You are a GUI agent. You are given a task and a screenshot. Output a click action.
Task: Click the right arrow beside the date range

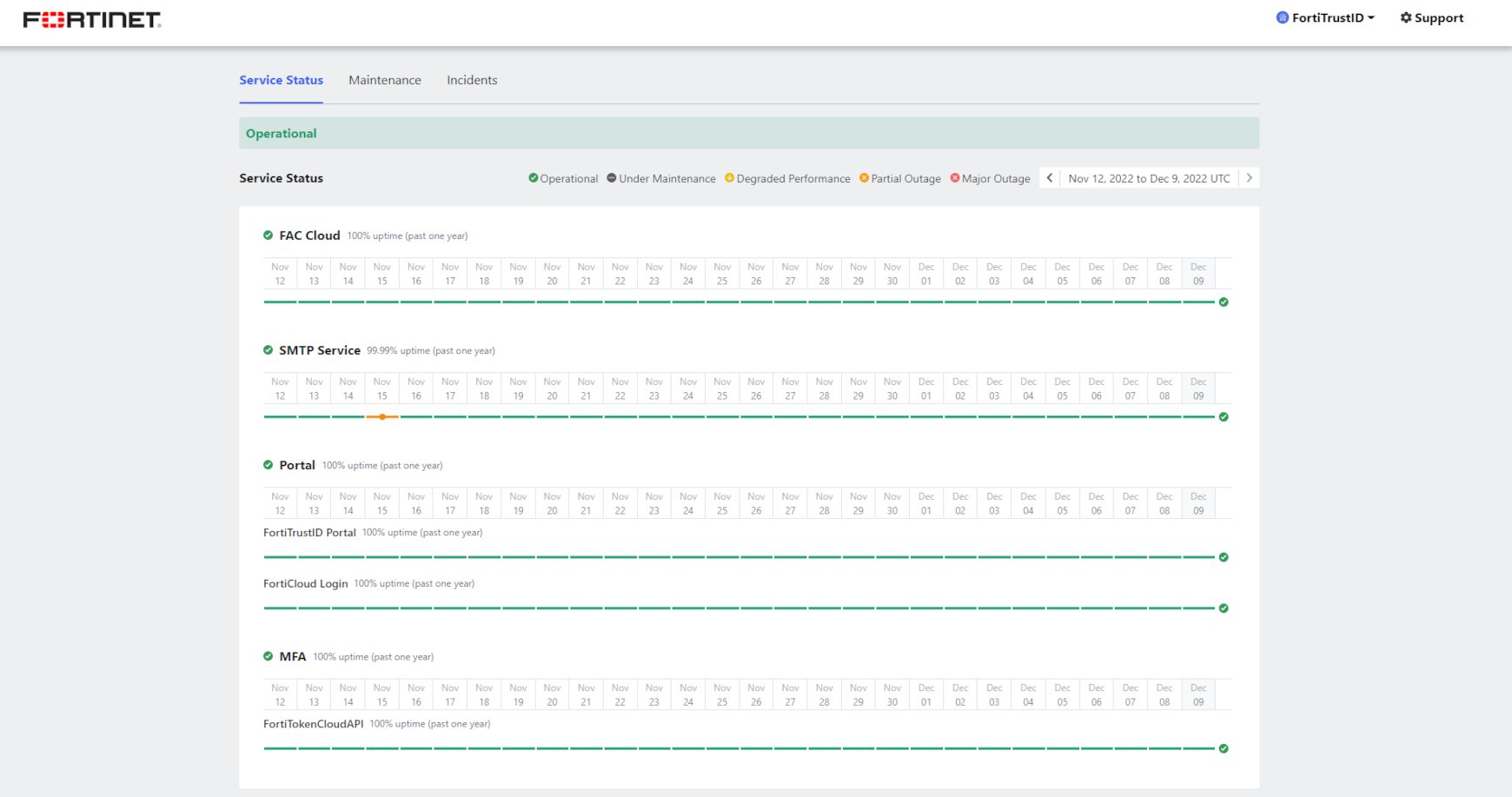[1249, 177]
